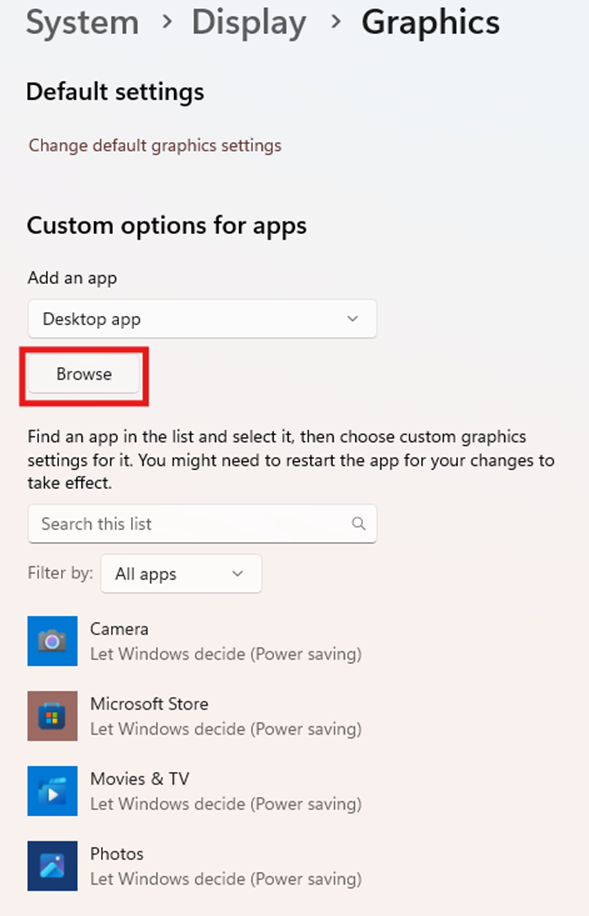Select the Photos app name
Image resolution: width=589 pixels, height=916 pixels.
[x=117, y=854]
